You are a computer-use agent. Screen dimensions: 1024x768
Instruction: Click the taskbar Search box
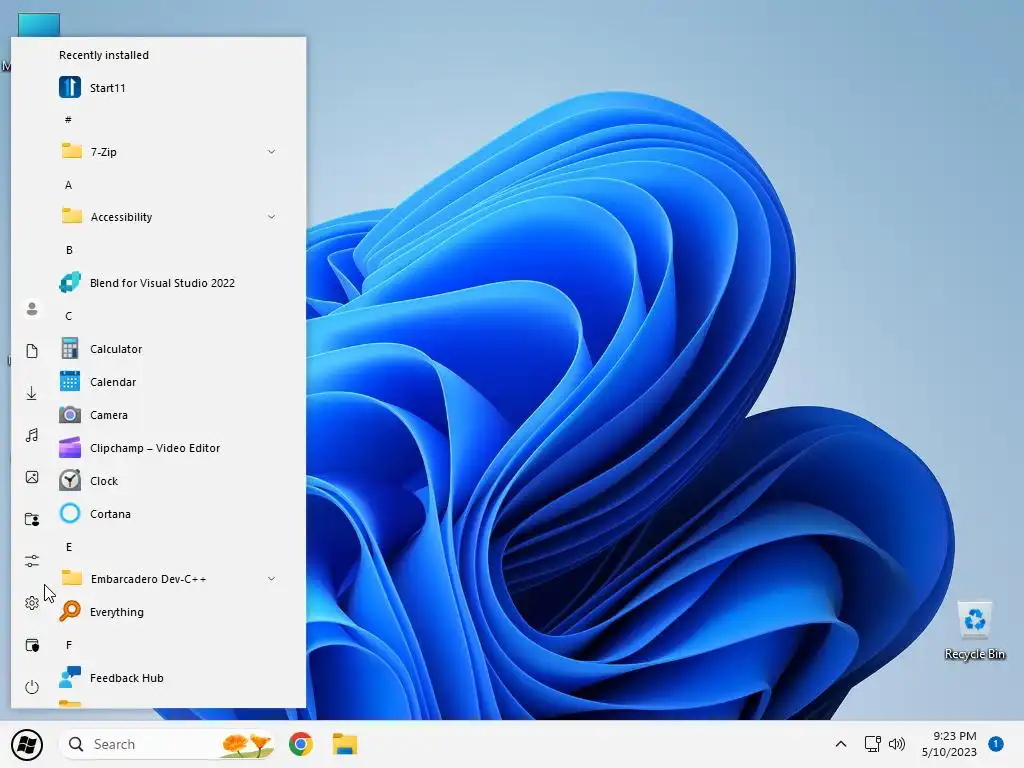pyautogui.click(x=167, y=744)
